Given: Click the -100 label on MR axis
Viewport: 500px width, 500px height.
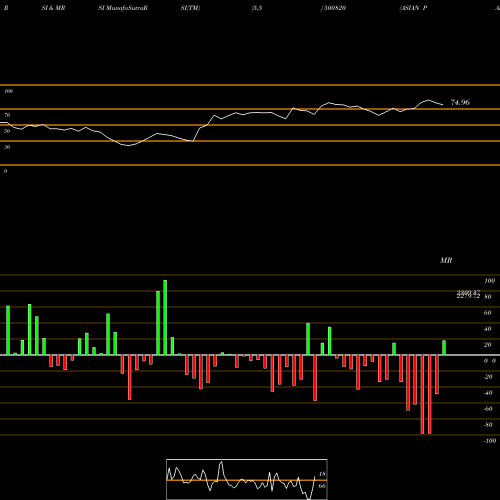Looking at the screenshot, I should point(489,441).
